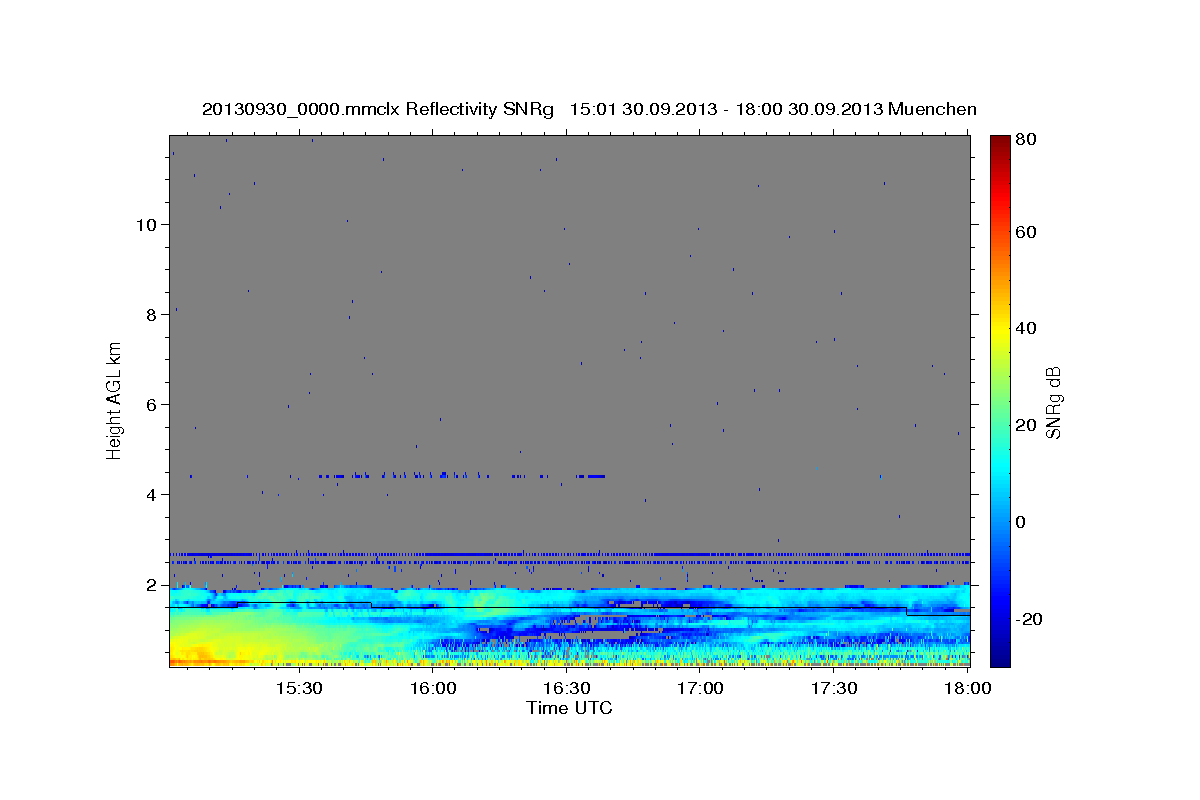
Task: Select the 16:00 time tick label
Action: coord(433,688)
